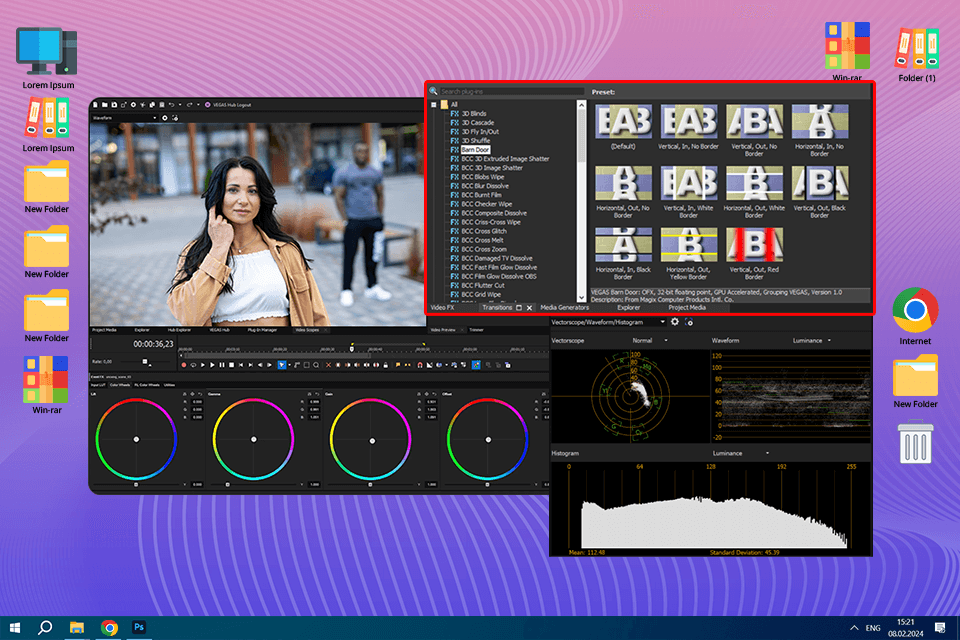This screenshot has width=960, height=640.
Task: Open Windows search from taskbar
Action: click(x=45, y=628)
